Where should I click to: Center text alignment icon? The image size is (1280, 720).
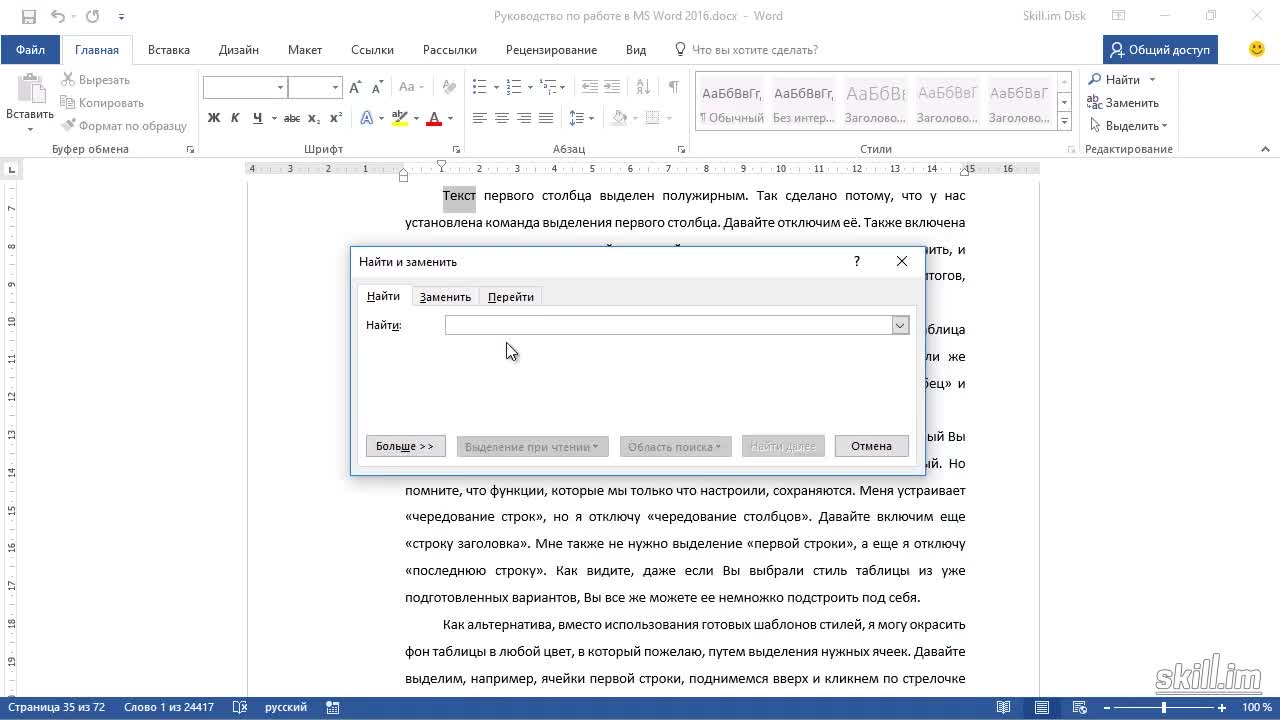click(502, 118)
